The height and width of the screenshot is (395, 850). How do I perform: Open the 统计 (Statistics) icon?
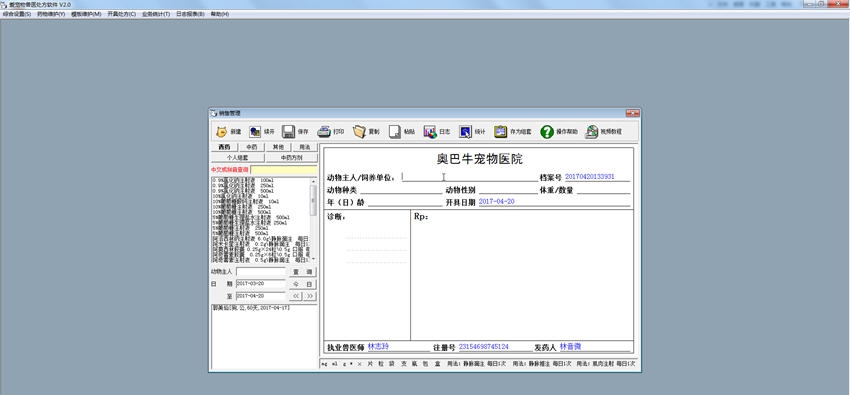[x=465, y=132]
